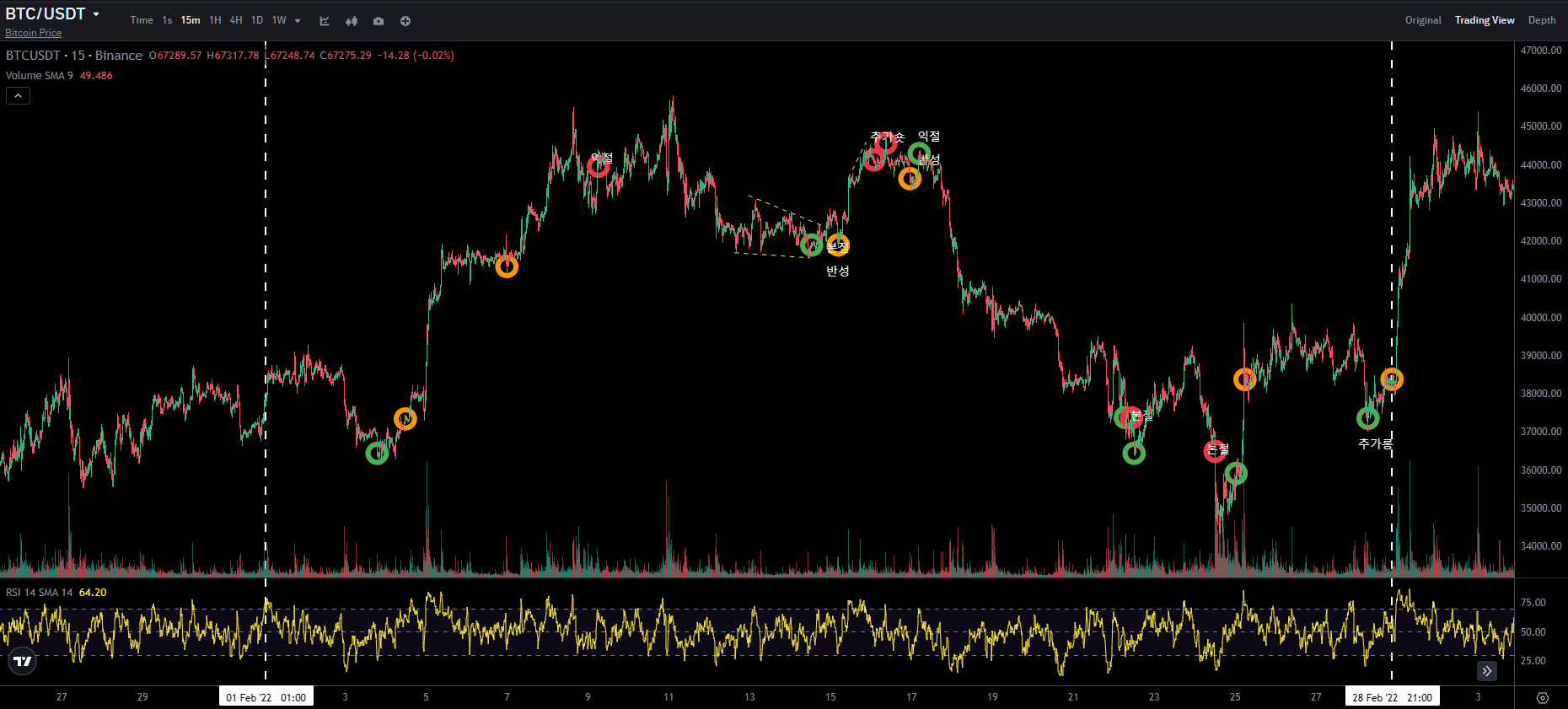Click the Volume SMA 9 indicator legend

click(x=40, y=76)
